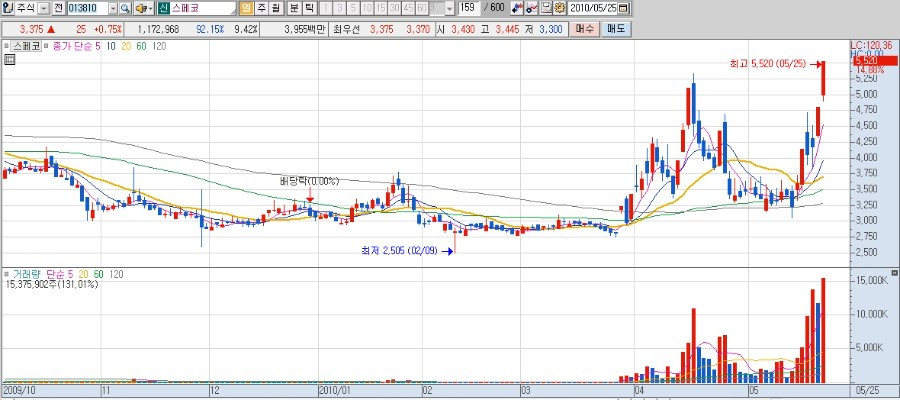
Task: Click the green 신 badge icon
Action: click(163, 9)
